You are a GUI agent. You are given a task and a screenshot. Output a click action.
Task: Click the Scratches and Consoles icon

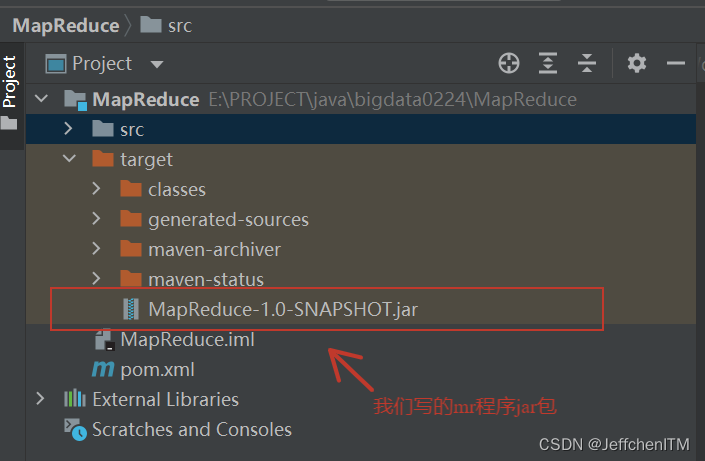(x=75, y=429)
